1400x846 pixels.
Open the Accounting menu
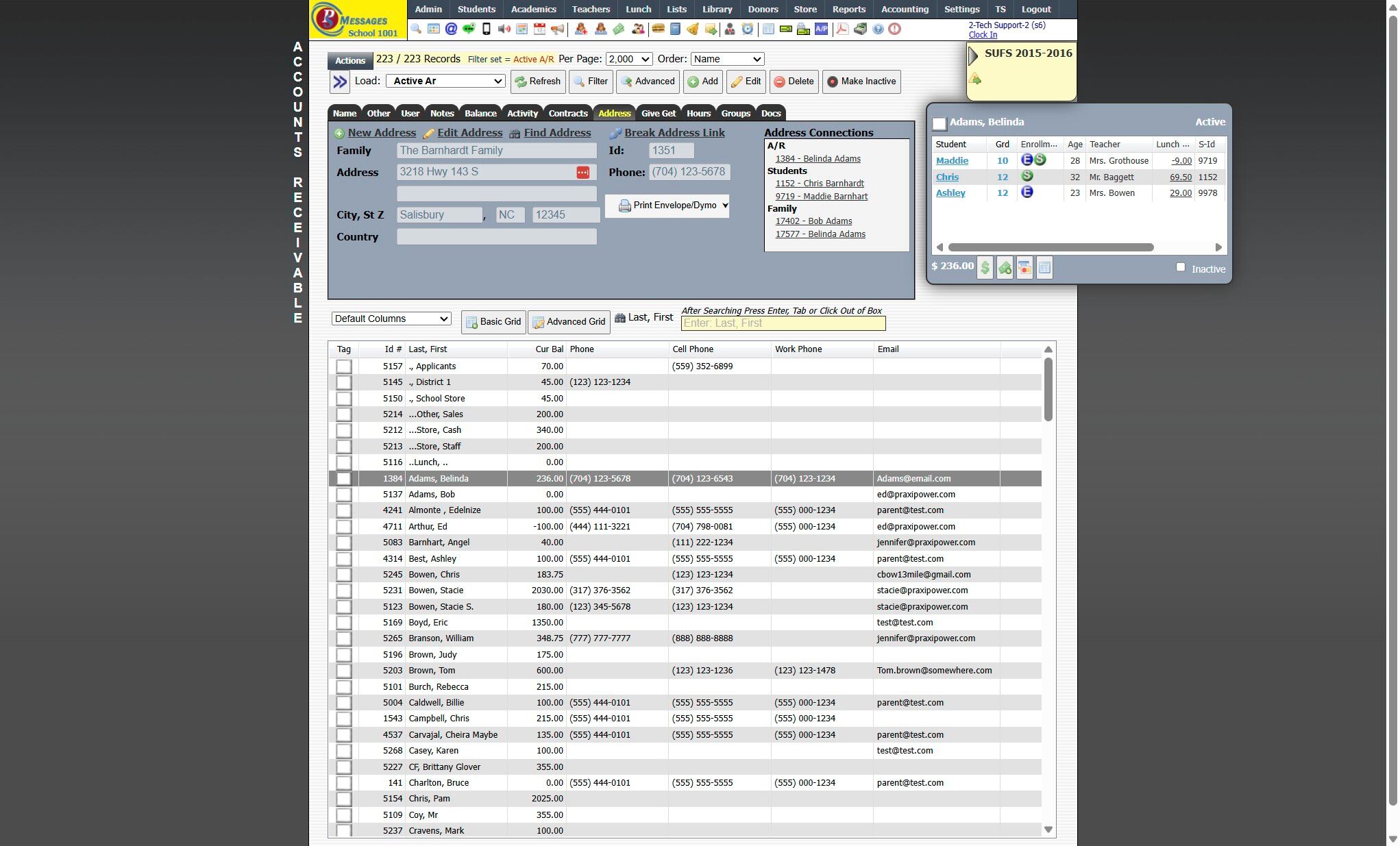point(905,9)
